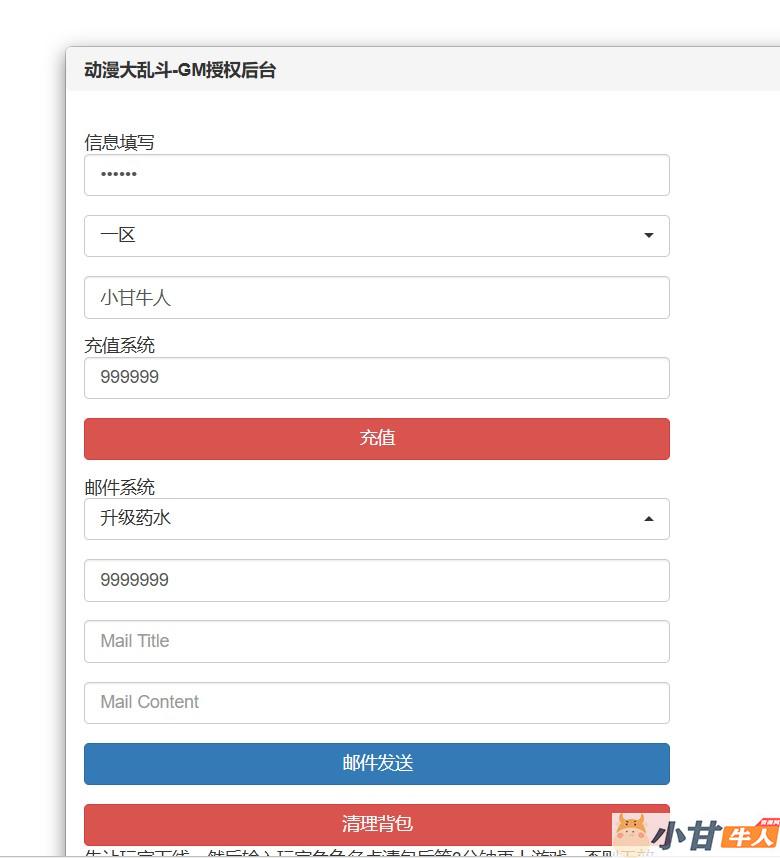780x858 pixels.
Task: Click into the Mail Content field
Action: coord(377,703)
